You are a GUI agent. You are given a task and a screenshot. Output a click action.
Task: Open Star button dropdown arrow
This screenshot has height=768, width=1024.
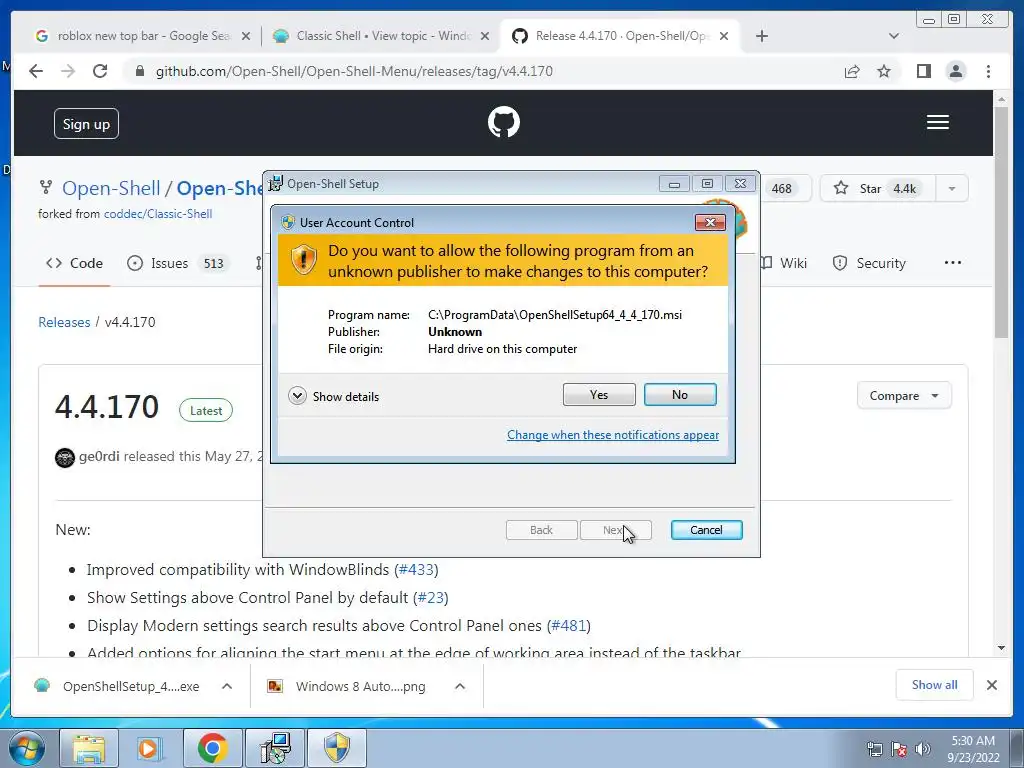point(952,189)
